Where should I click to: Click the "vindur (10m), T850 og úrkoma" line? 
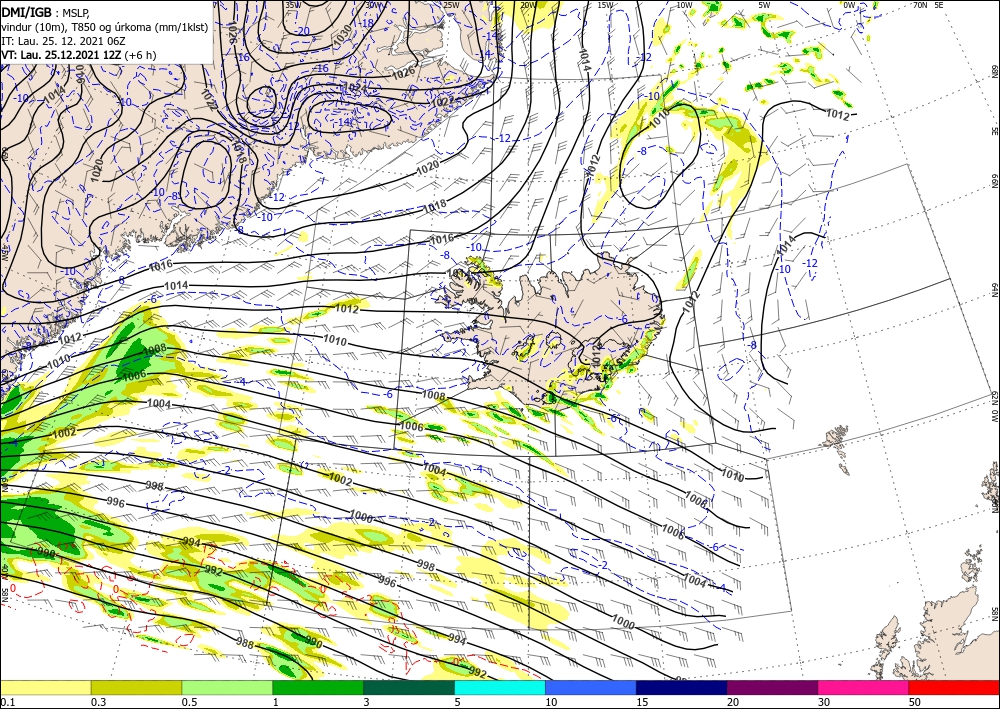coord(104,27)
